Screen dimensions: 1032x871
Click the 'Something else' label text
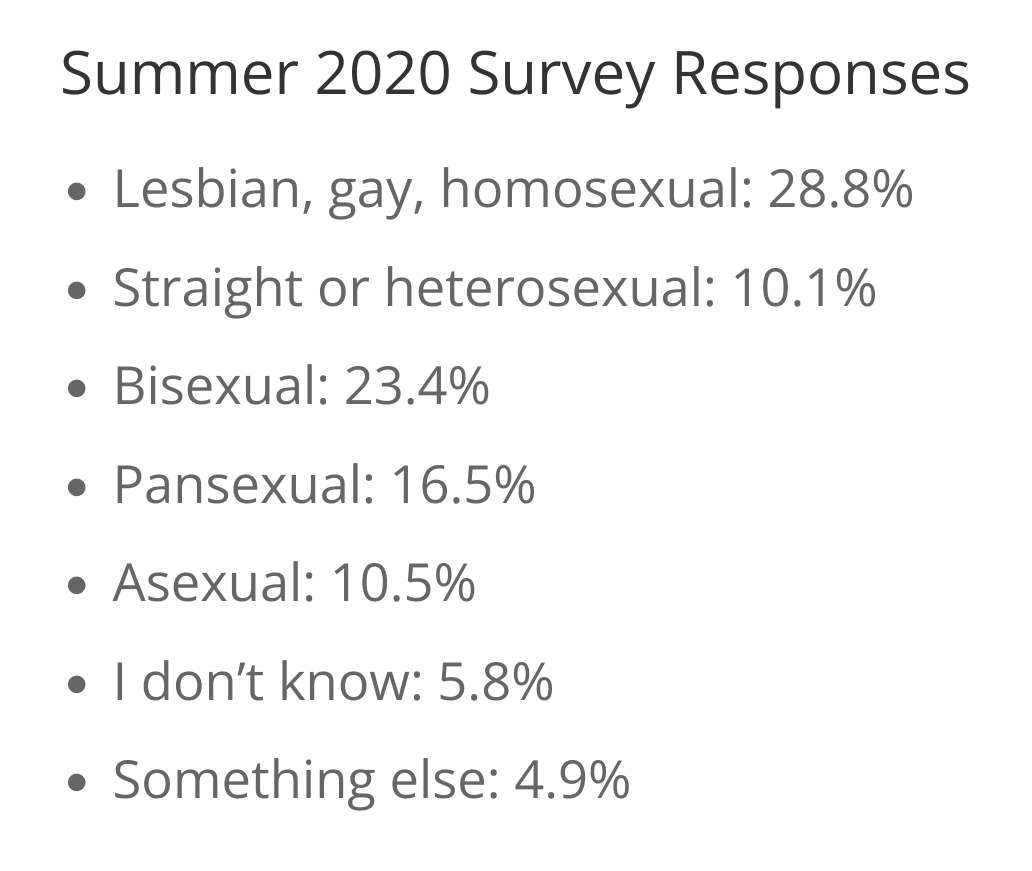(300, 780)
